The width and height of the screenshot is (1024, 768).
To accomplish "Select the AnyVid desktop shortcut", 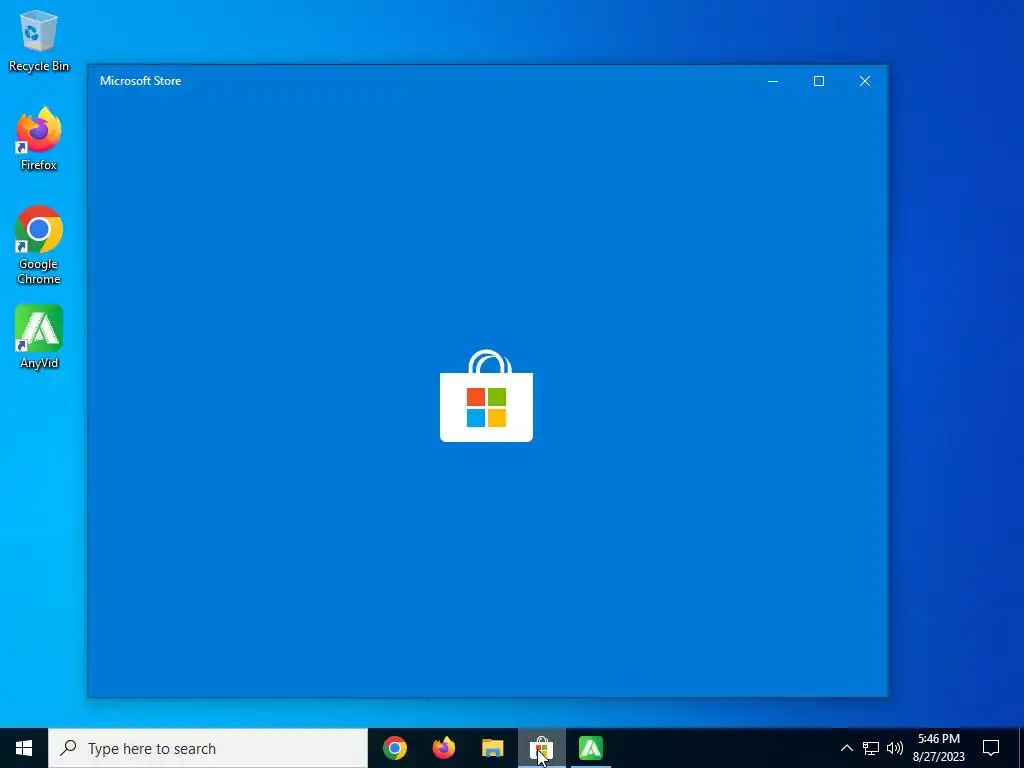I will [39, 337].
